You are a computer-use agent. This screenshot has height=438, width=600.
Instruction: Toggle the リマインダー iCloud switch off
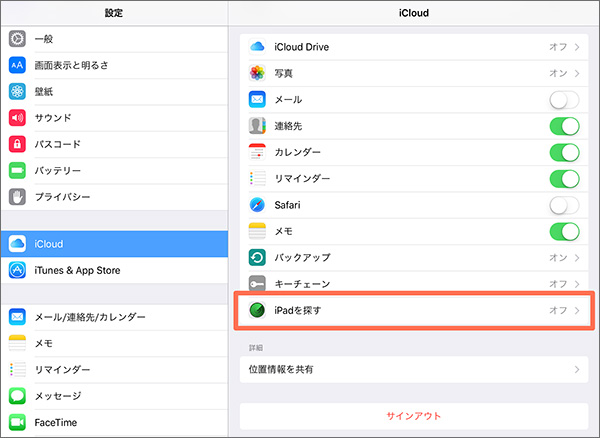tap(564, 179)
